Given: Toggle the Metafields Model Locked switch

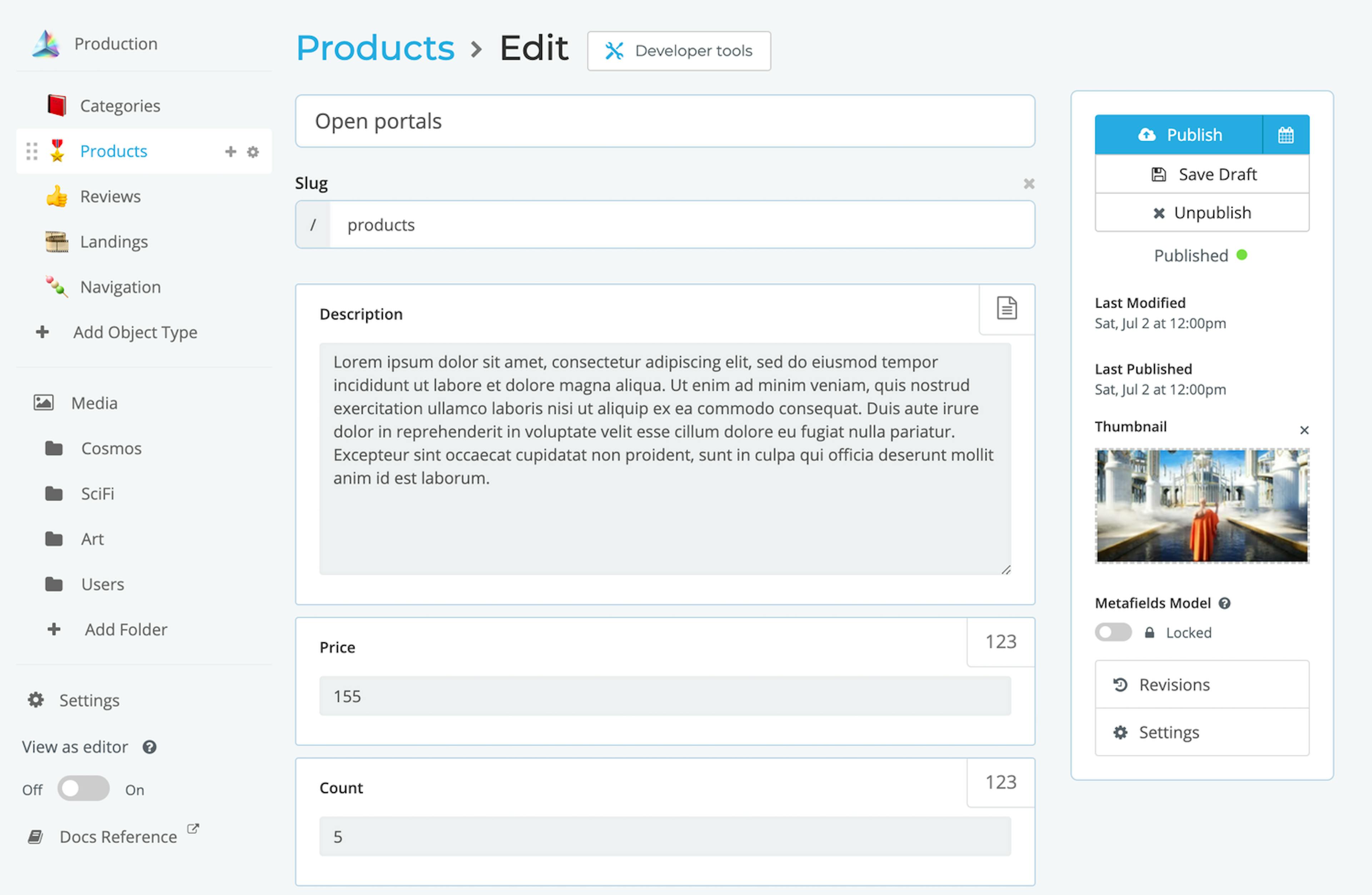Looking at the screenshot, I should (x=1113, y=632).
